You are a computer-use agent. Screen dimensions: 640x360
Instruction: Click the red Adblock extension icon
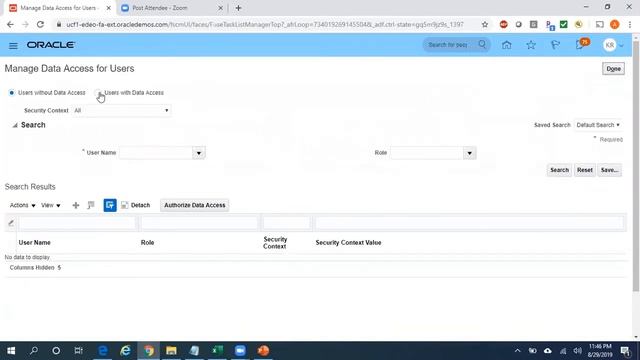[504, 24]
